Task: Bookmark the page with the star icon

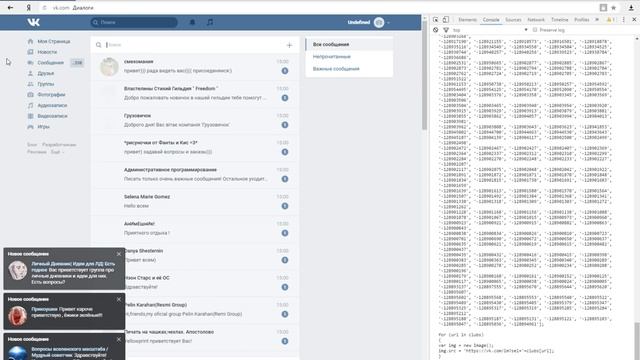Action: pos(613,7)
